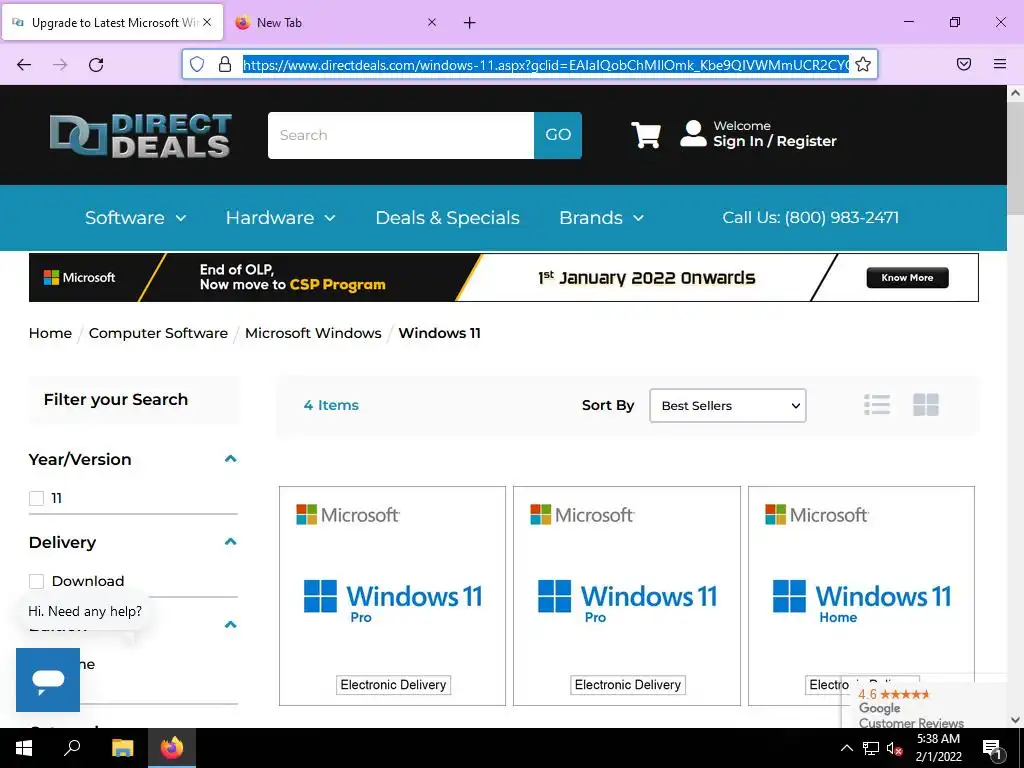
Task: Open Microsoft Windows breadcrumb
Action: [313, 333]
